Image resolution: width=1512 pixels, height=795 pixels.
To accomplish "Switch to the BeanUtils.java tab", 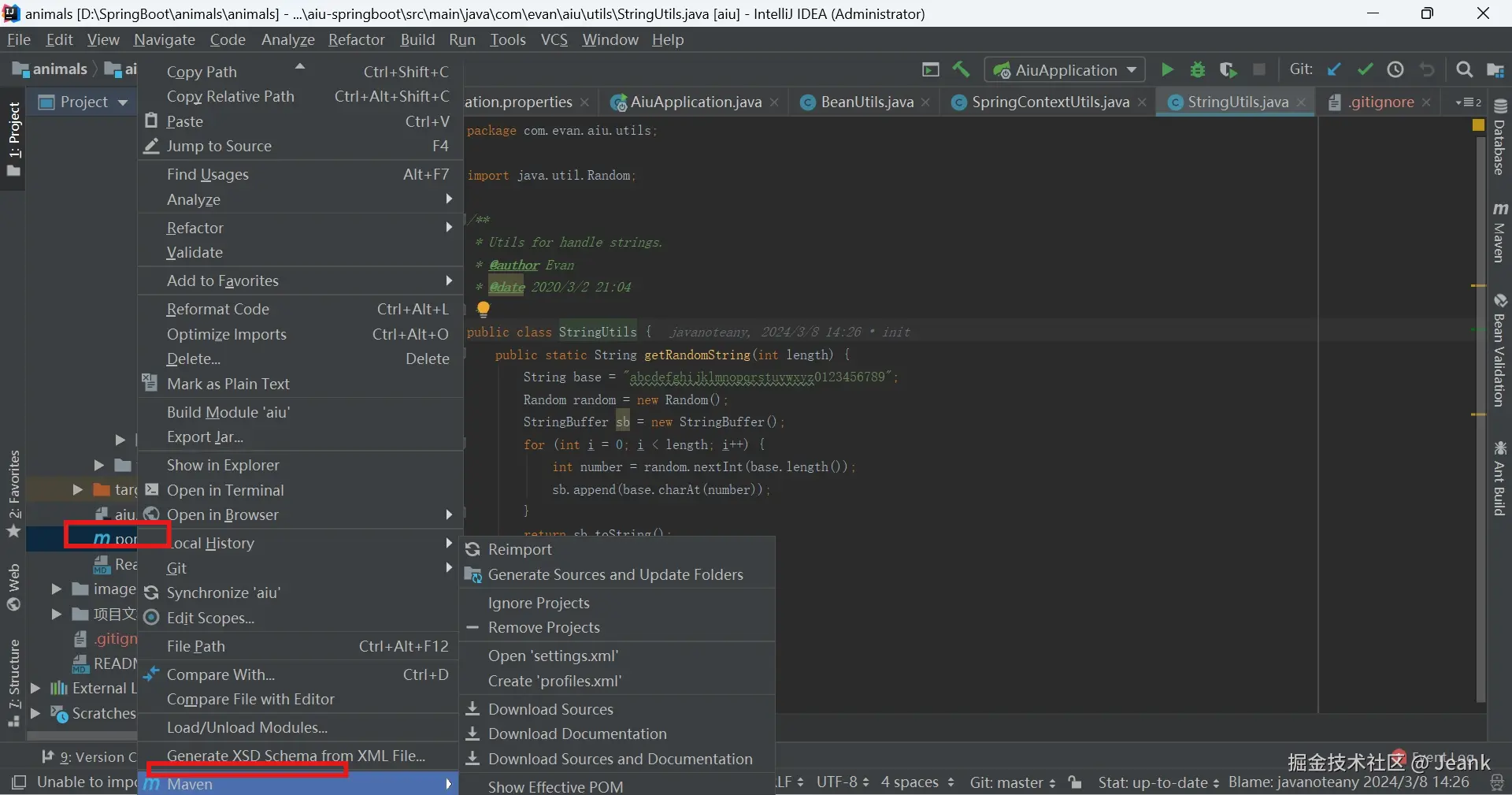I will [866, 102].
